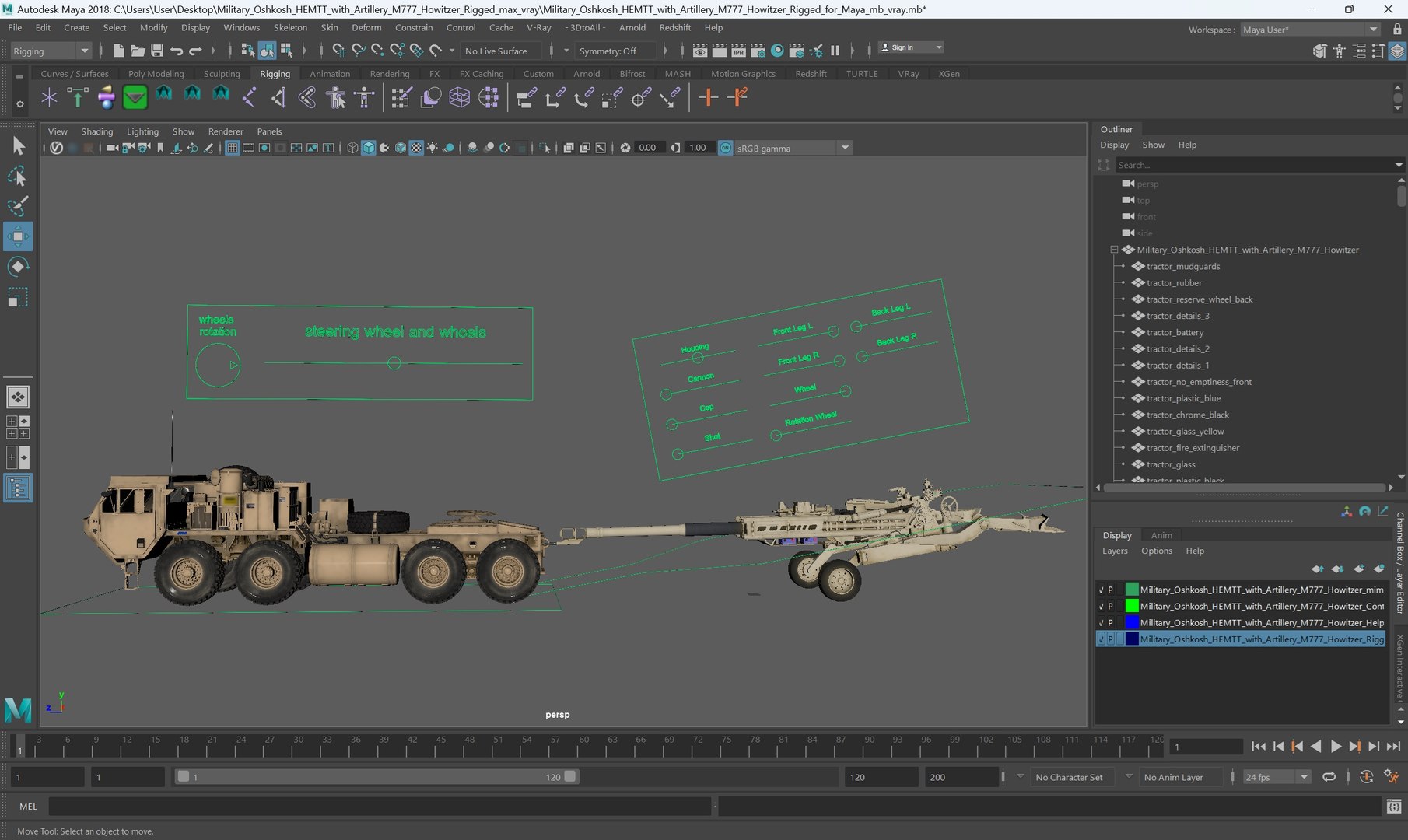Play the animation forwards
The image size is (1408, 840).
coord(1335,746)
